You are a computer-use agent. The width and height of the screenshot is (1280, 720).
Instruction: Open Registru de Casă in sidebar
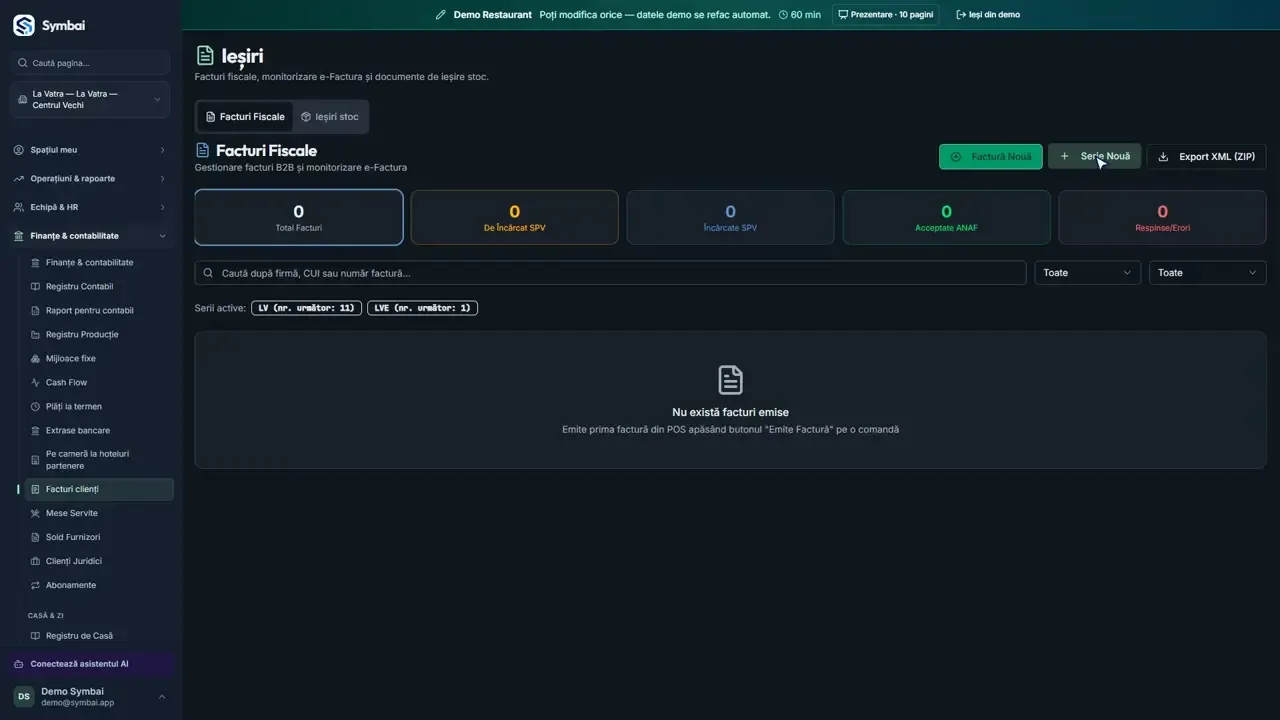click(99, 636)
